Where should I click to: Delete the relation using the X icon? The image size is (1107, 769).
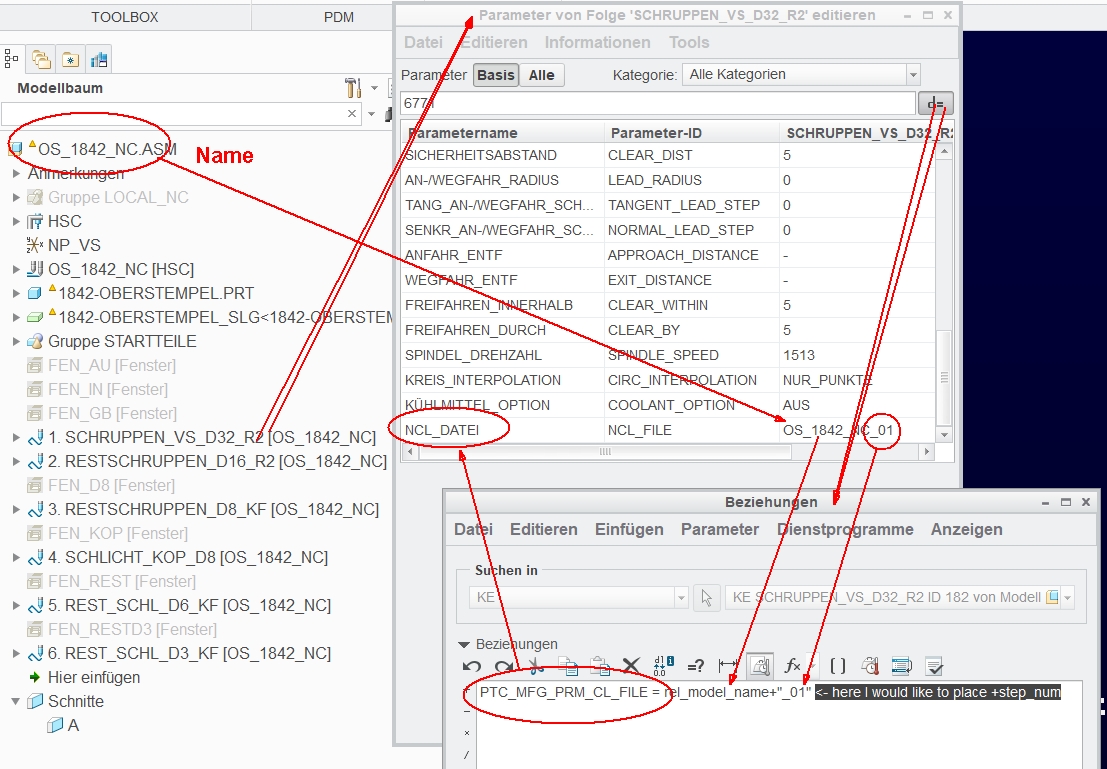tap(630, 663)
